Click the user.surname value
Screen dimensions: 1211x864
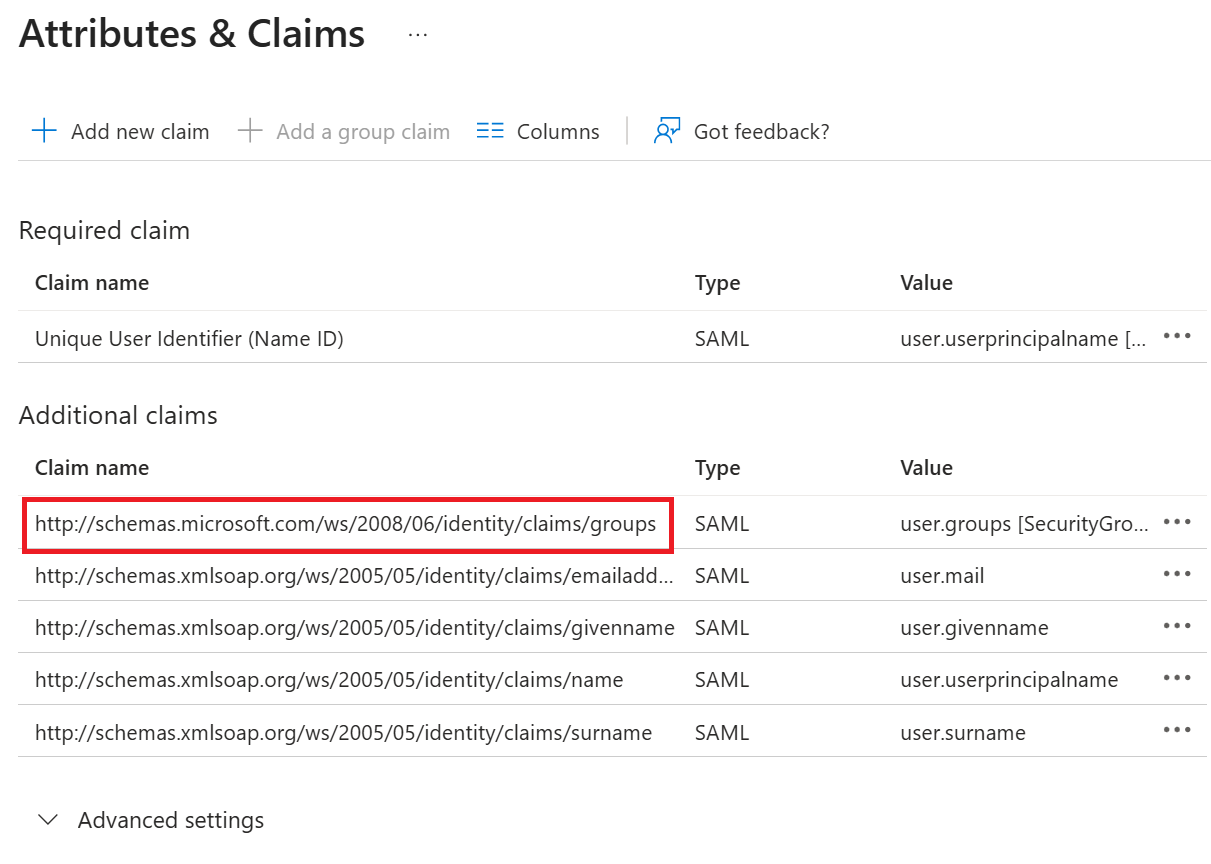pyautogui.click(x=963, y=733)
